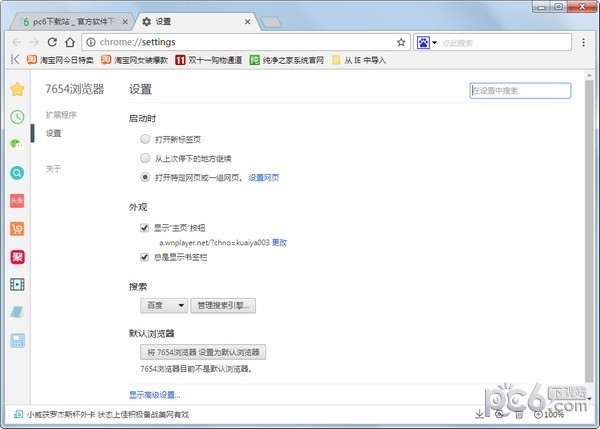Image resolution: width=600 pixels, height=429 pixels.
Task: Open the red 聚 icon in sidebar
Action: point(17,257)
